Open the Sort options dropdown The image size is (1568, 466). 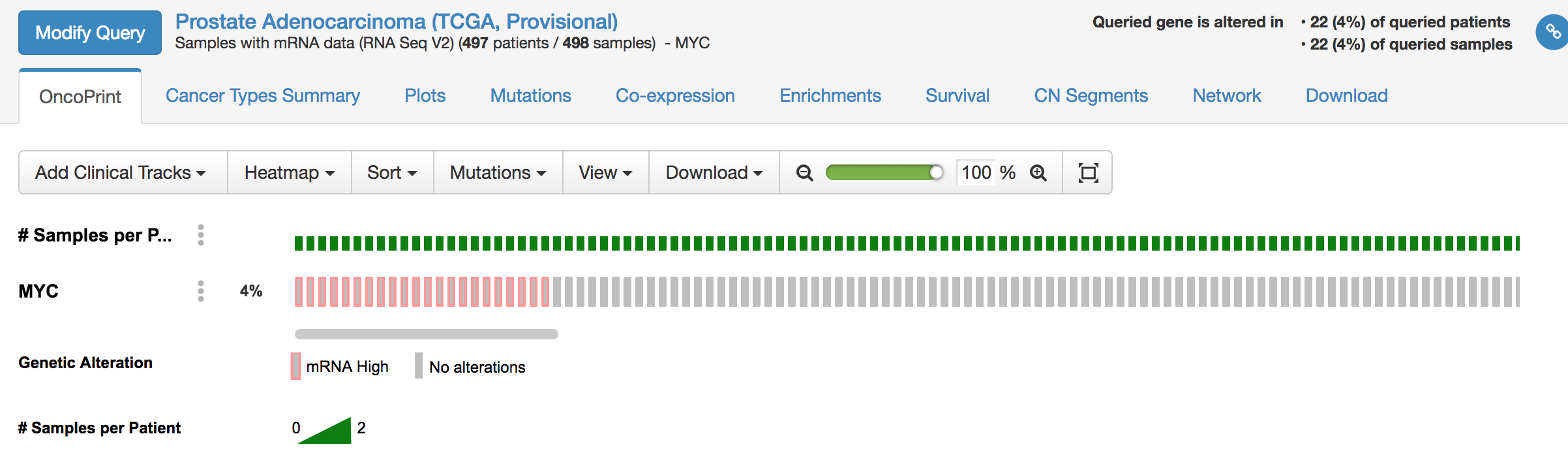391,172
